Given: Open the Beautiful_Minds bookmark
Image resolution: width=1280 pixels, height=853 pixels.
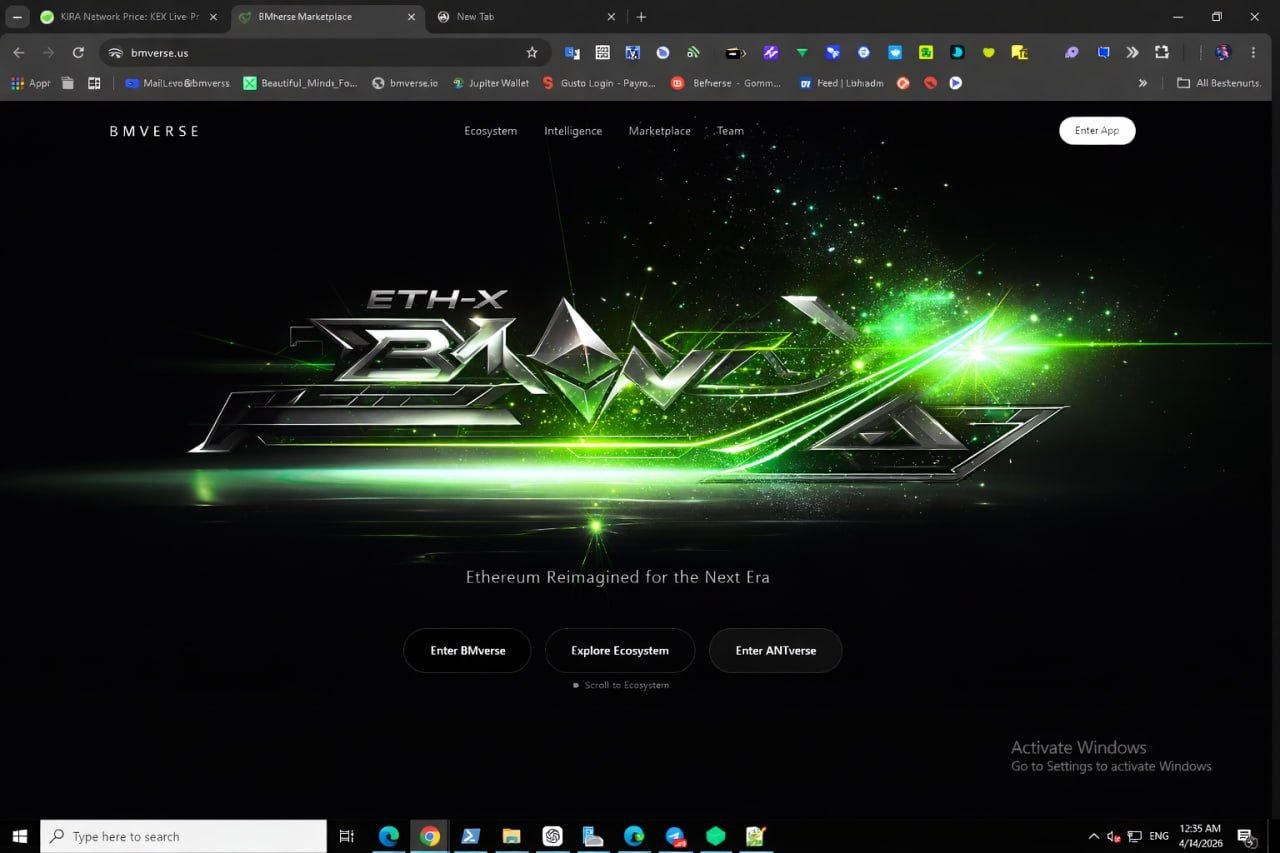Looking at the screenshot, I should click(x=300, y=83).
